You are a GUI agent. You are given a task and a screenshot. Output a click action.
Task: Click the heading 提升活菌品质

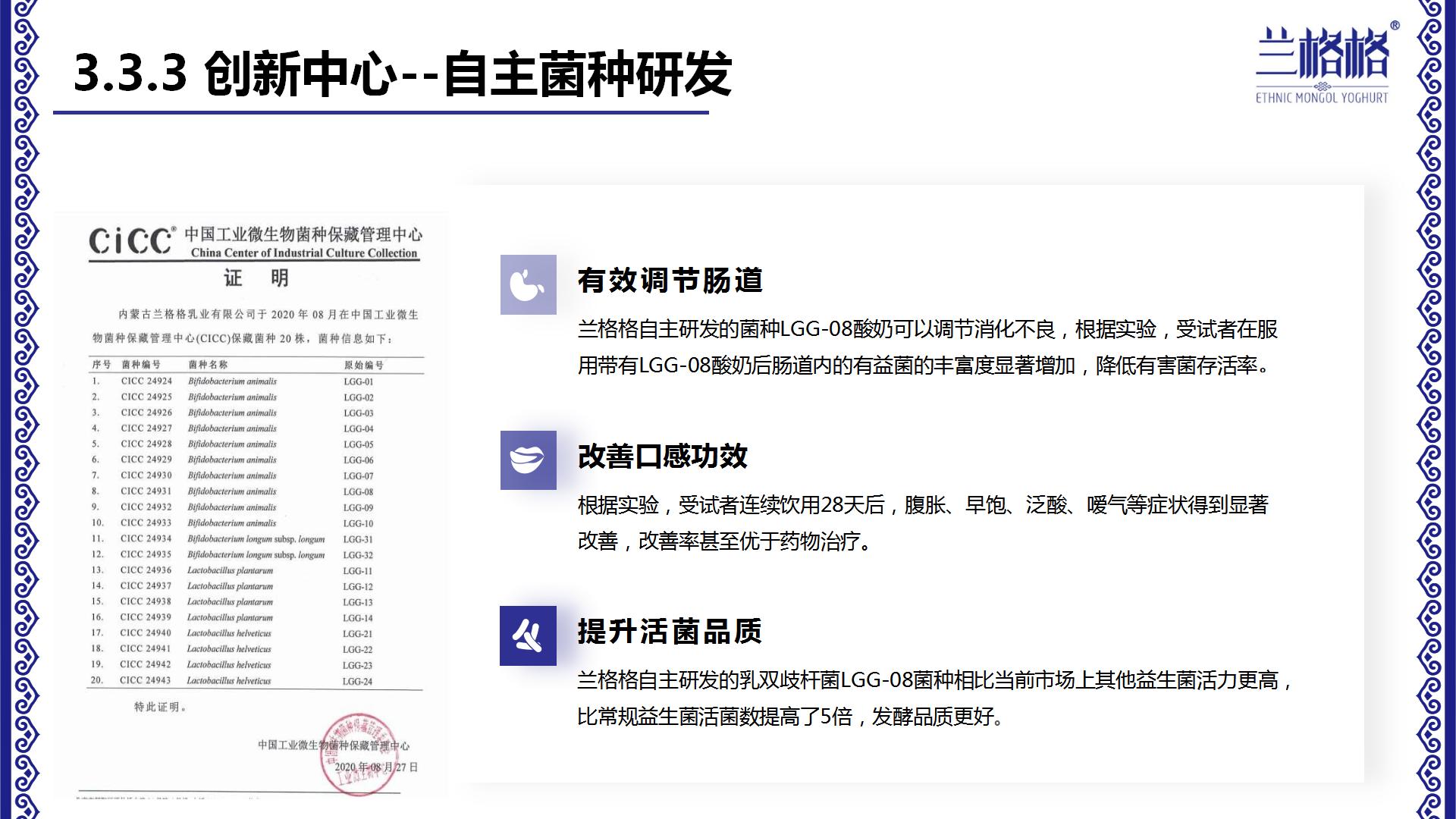669,632
